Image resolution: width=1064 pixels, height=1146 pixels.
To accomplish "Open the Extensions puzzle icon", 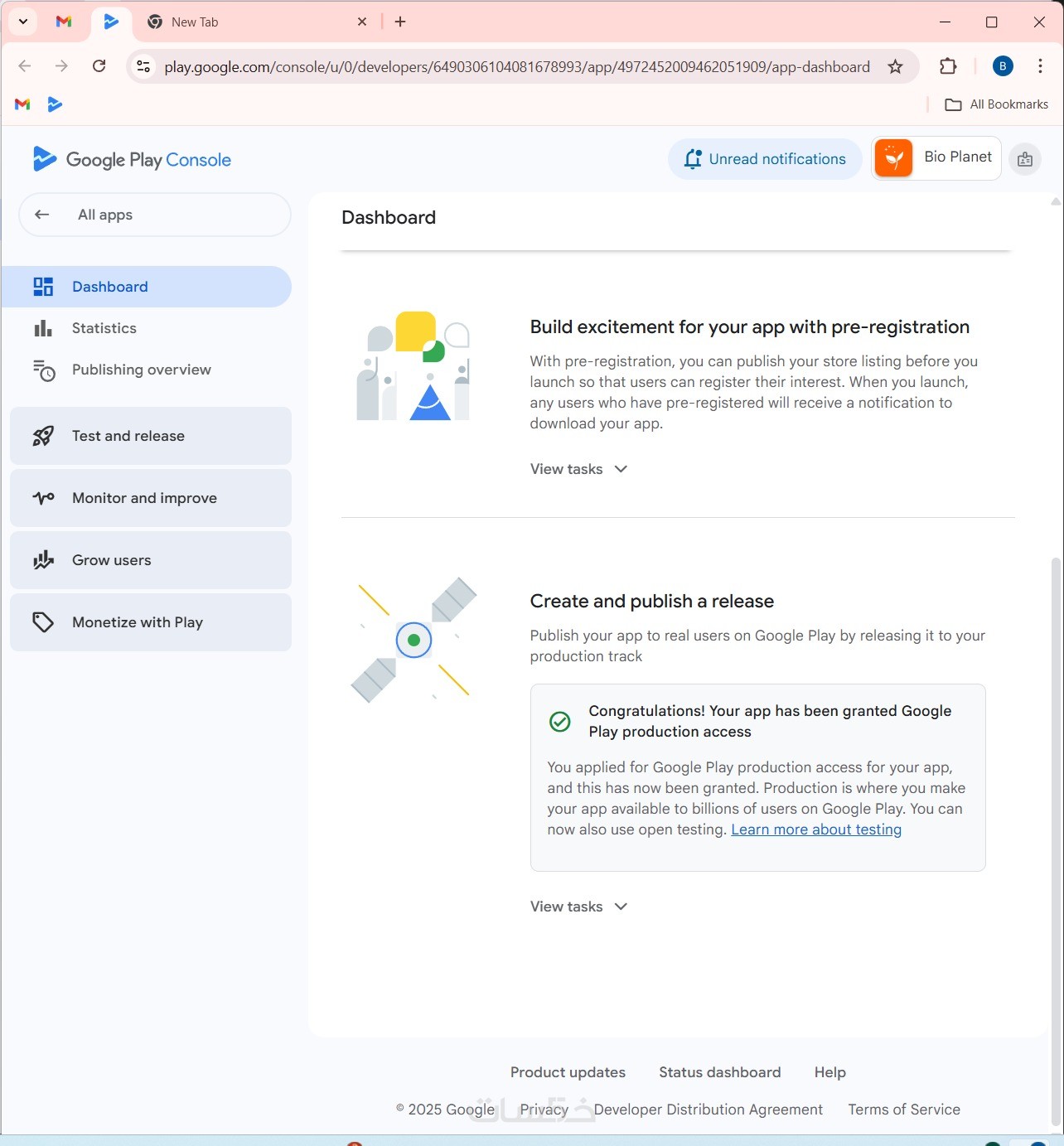I will 948,66.
